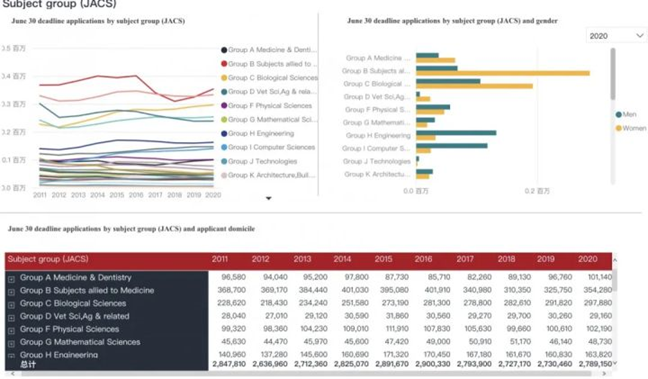
Task: Expand the Group D Vet Sci row icon
Action: (x=11, y=318)
